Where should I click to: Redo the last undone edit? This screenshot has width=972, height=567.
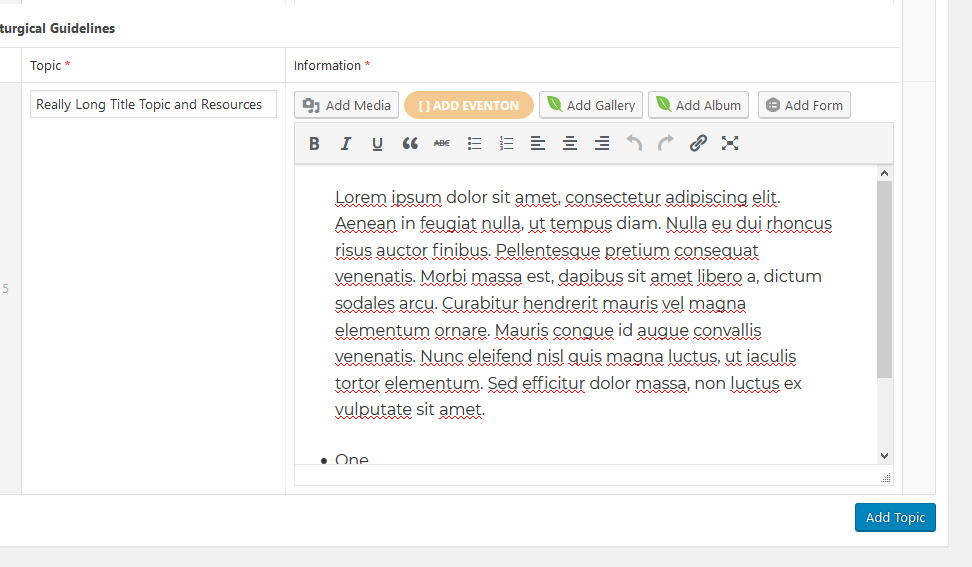(666, 143)
